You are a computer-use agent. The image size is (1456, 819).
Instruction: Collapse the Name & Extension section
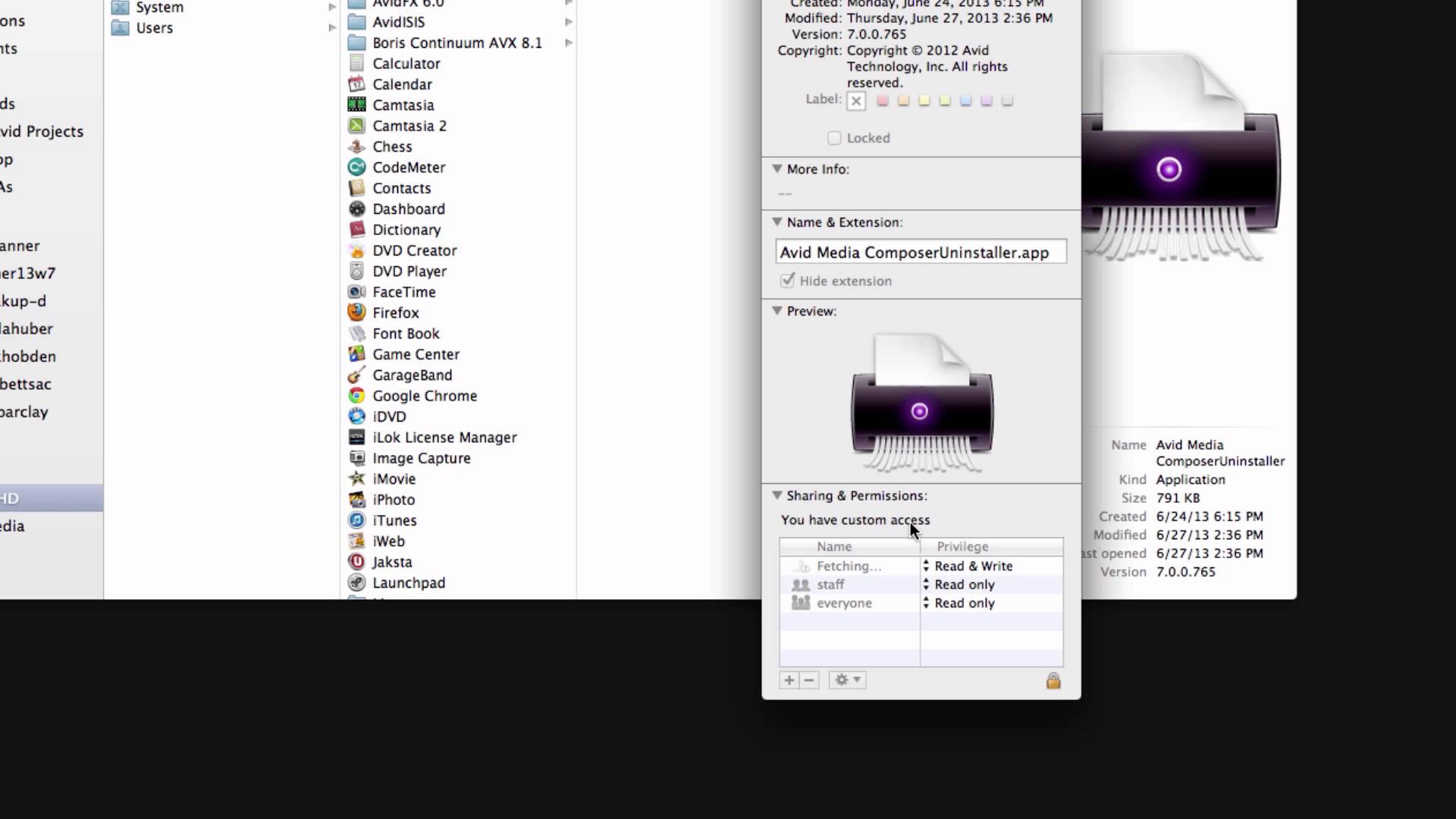coord(777,221)
